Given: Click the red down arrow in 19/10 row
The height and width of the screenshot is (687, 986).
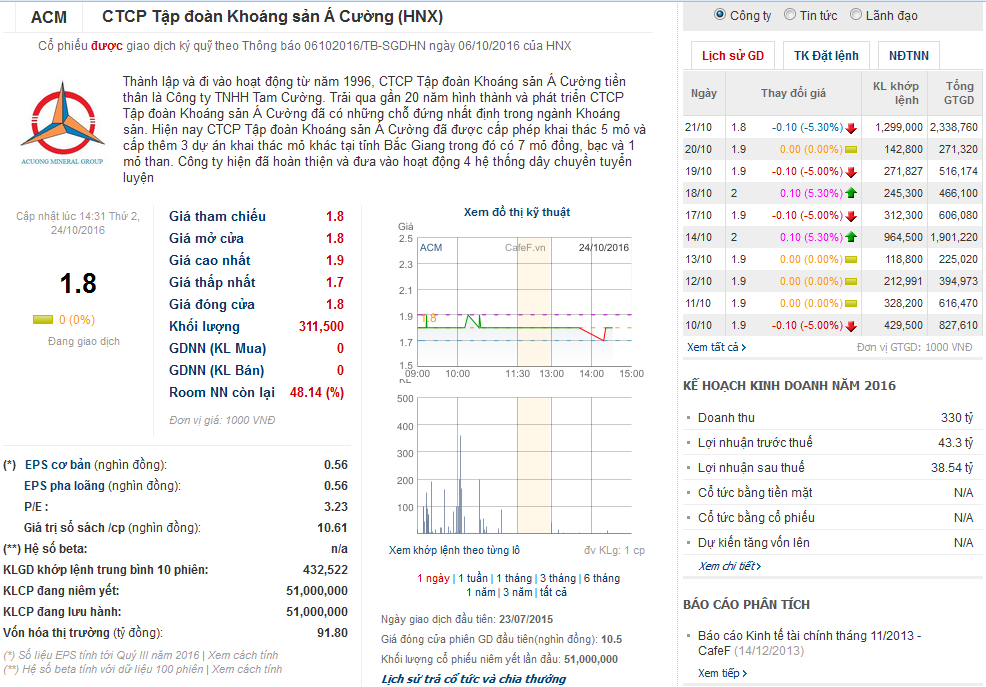Looking at the screenshot, I should coord(851,172).
